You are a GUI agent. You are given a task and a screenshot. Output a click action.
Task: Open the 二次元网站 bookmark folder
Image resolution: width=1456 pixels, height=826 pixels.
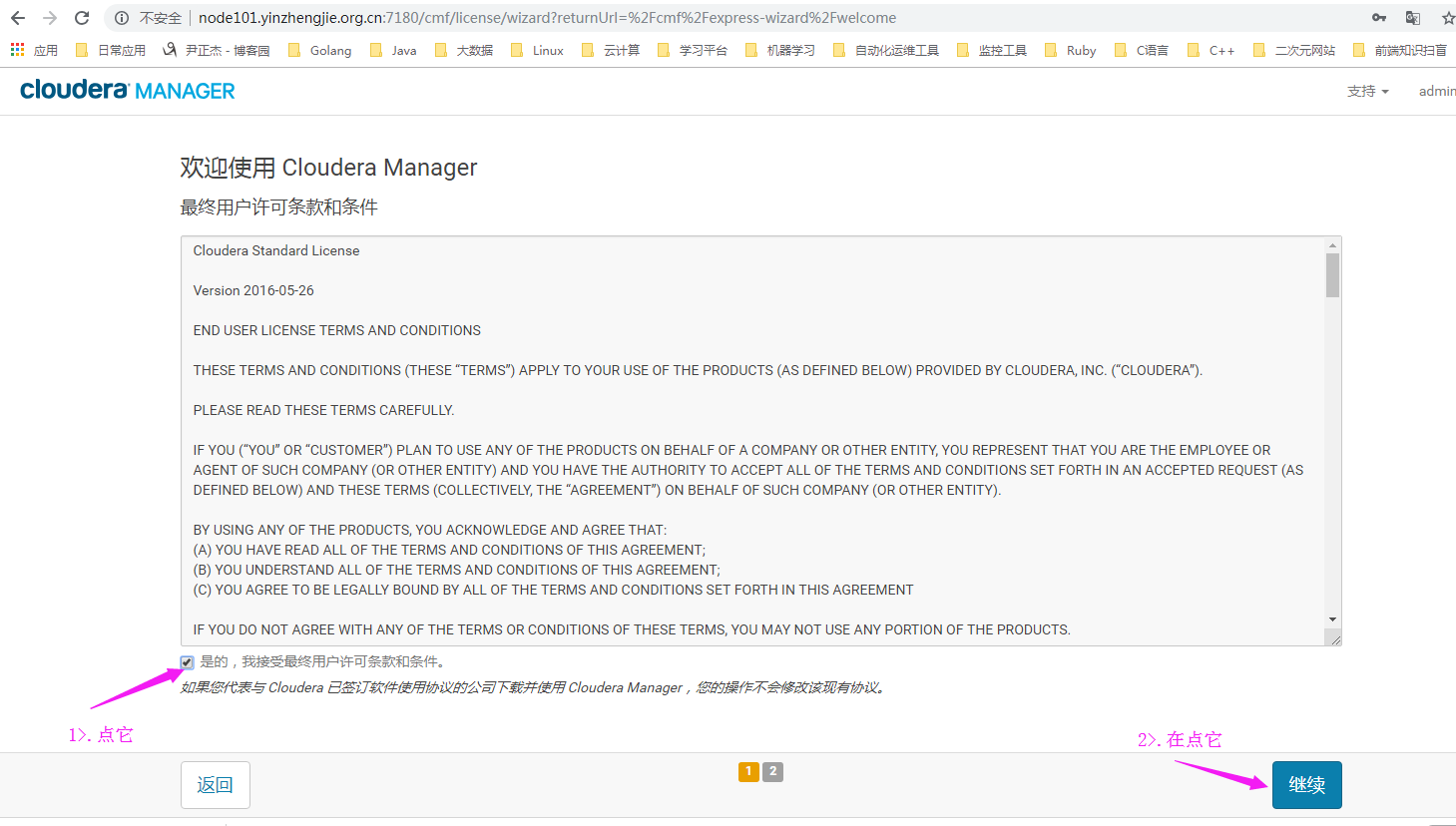pyautogui.click(x=1294, y=50)
